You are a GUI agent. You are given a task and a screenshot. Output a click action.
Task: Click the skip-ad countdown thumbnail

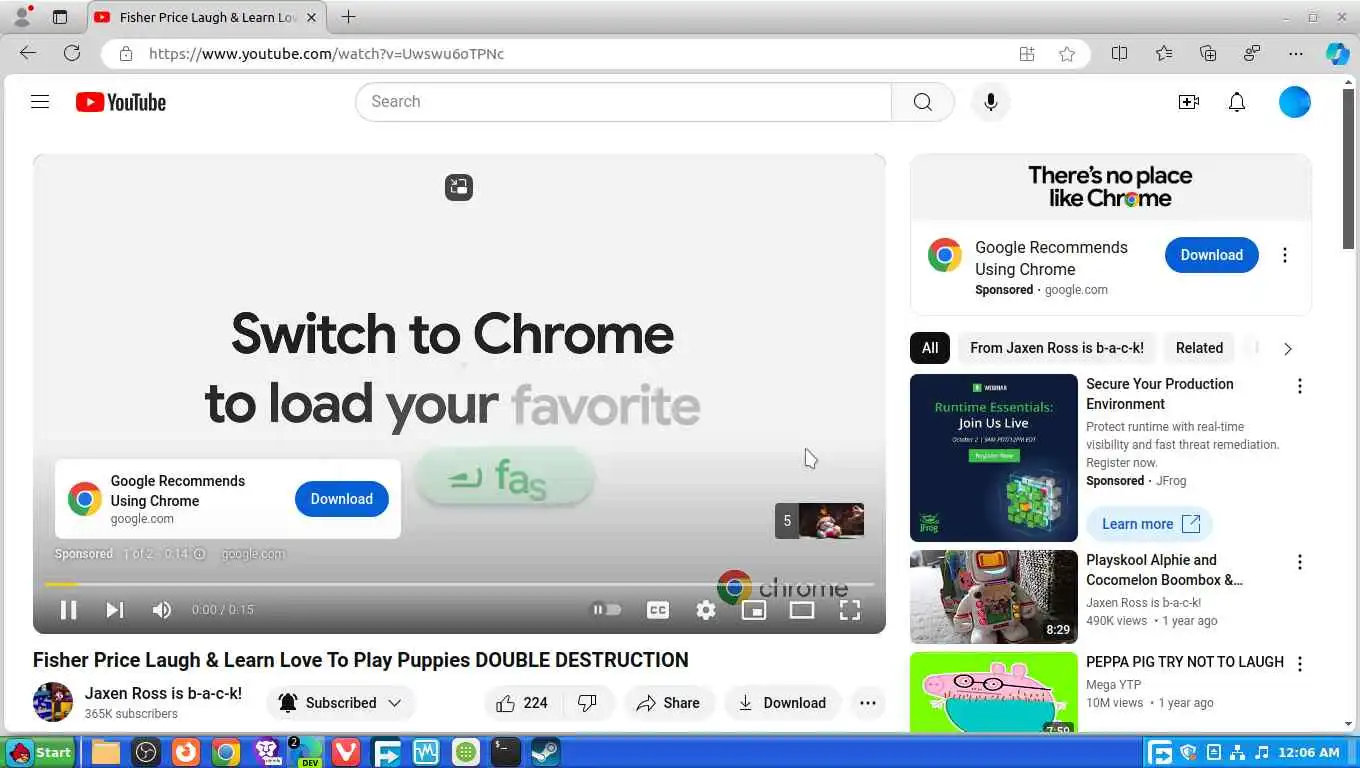819,520
